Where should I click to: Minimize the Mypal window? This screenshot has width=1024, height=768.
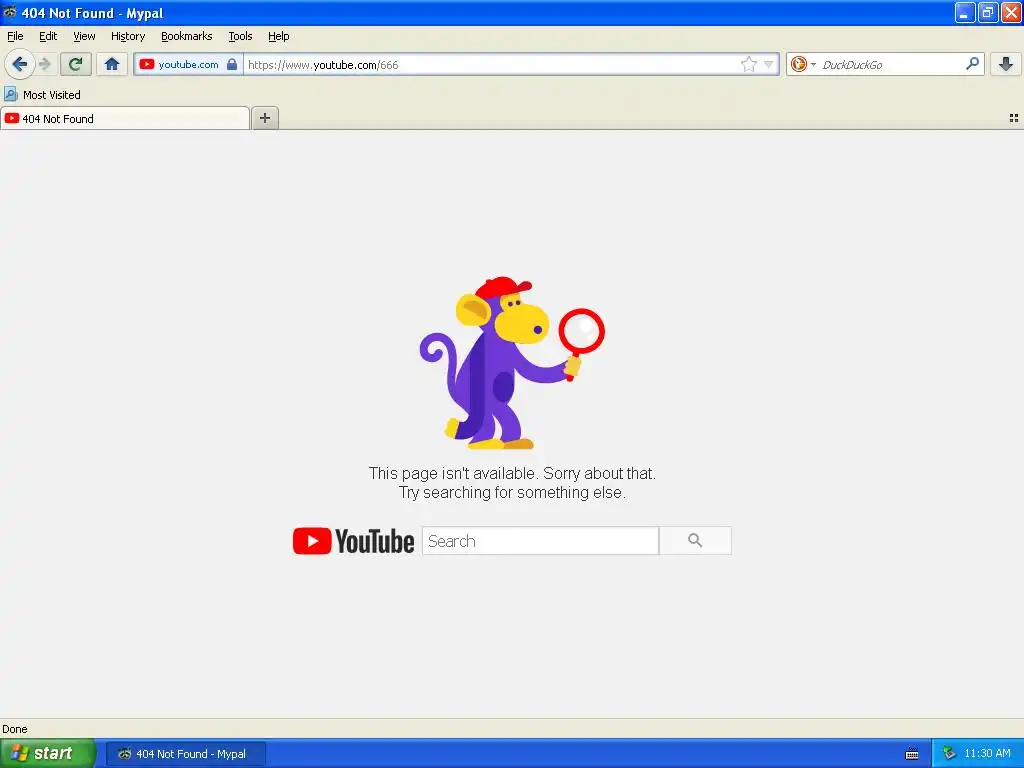pyautogui.click(x=965, y=12)
